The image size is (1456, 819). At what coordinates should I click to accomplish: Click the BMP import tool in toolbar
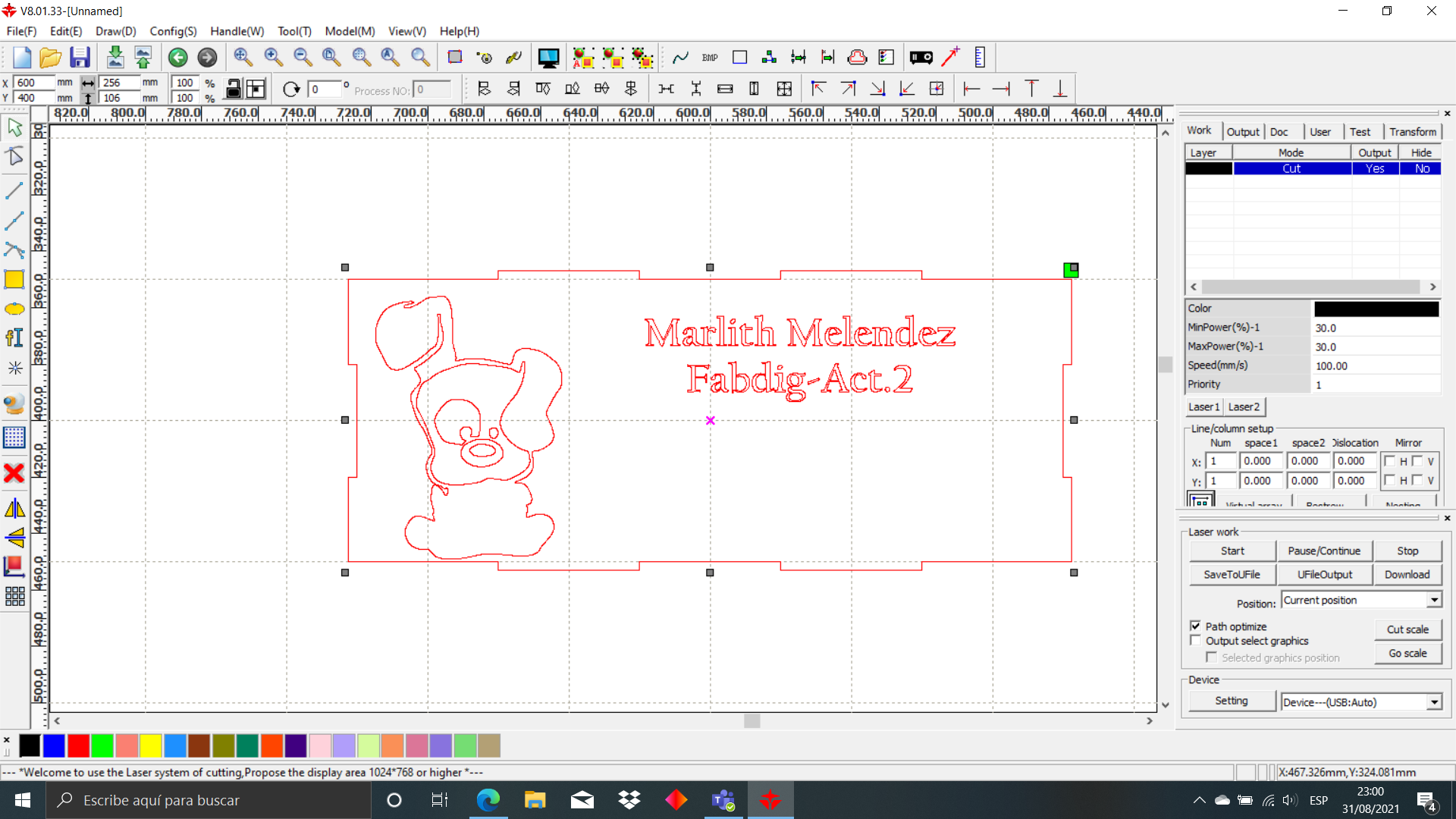tap(709, 57)
